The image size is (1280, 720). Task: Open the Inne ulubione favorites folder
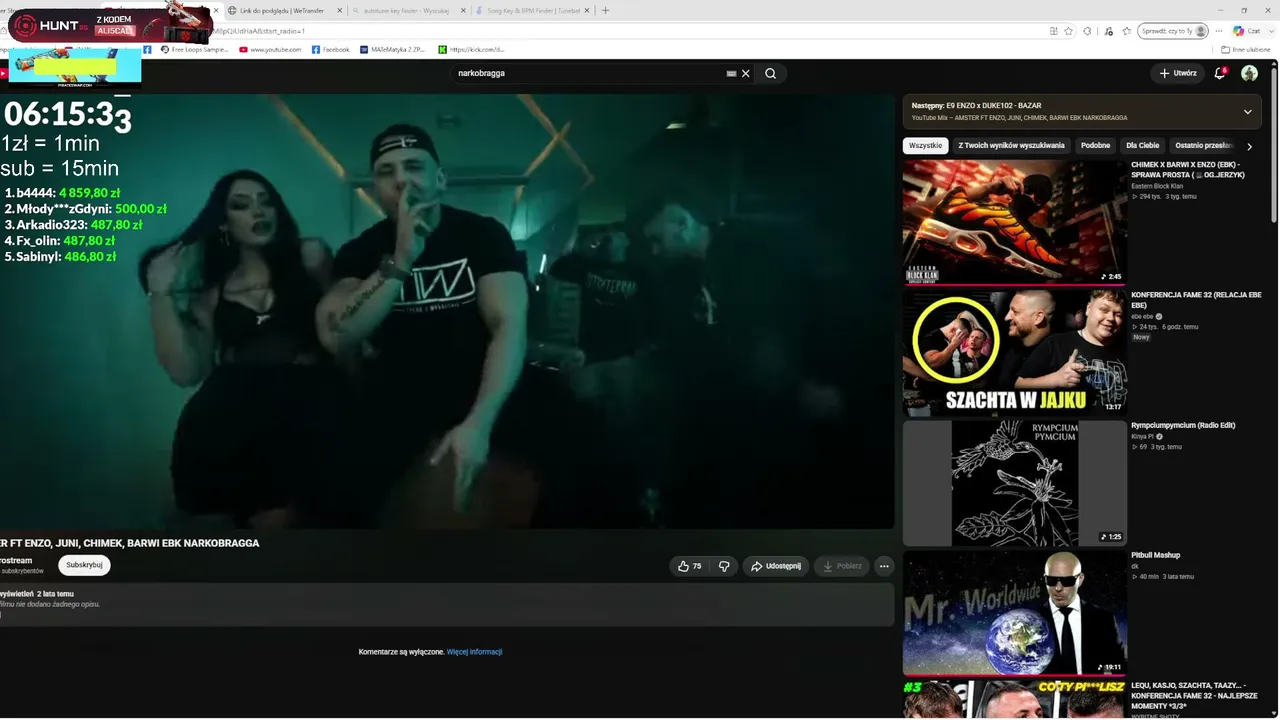1246,49
